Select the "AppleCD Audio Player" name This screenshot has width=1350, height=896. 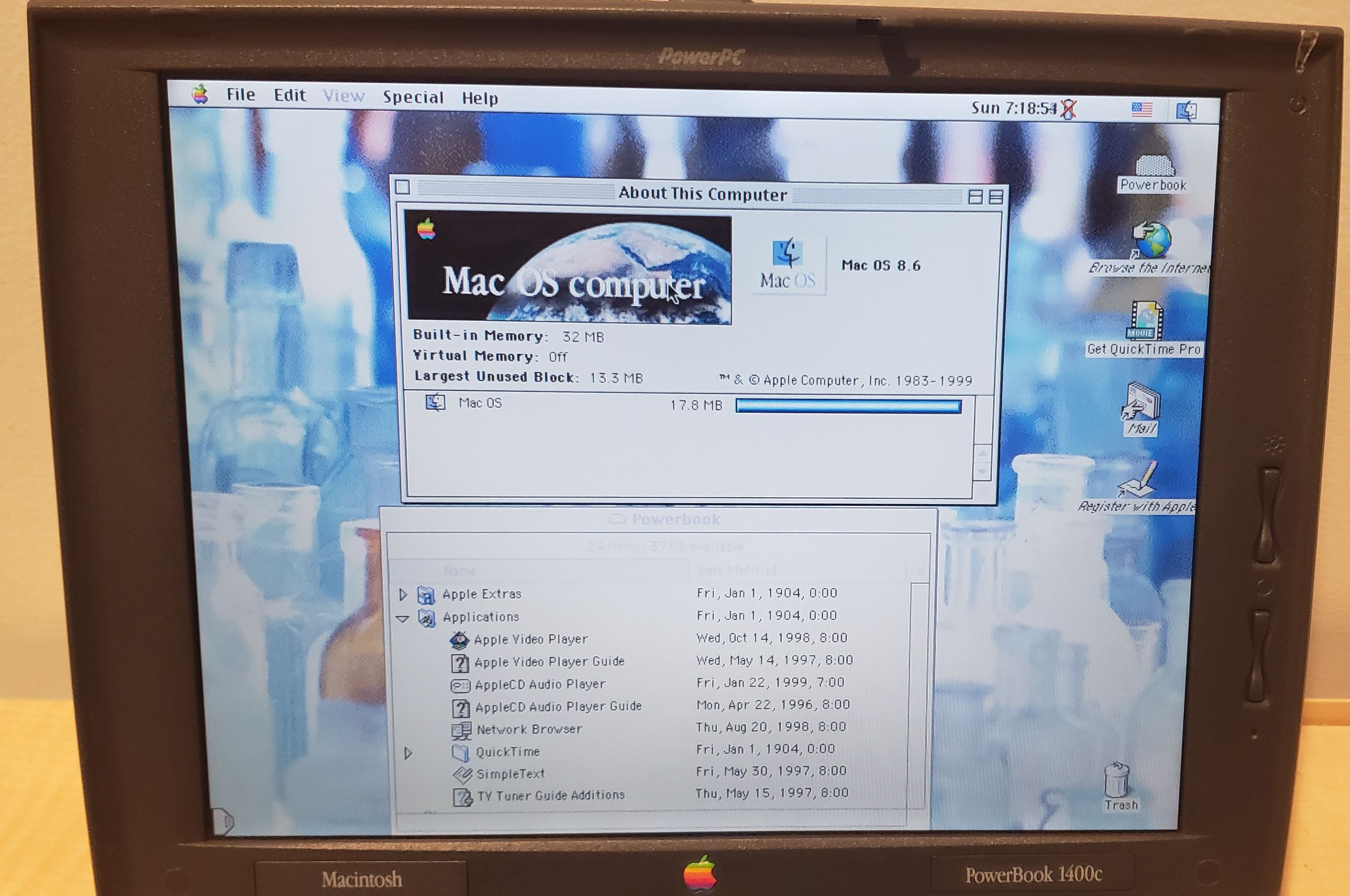click(x=540, y=684)
